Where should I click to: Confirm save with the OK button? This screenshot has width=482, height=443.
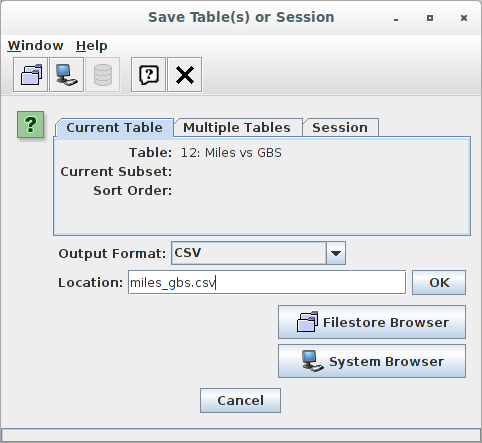point(439,283)
